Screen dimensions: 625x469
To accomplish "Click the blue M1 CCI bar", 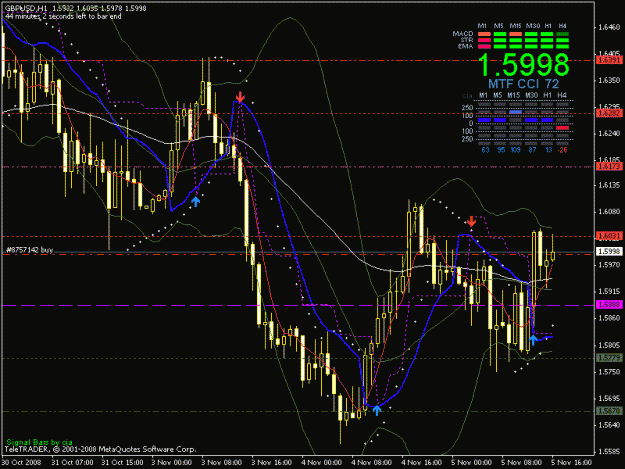I will (484, 120).
